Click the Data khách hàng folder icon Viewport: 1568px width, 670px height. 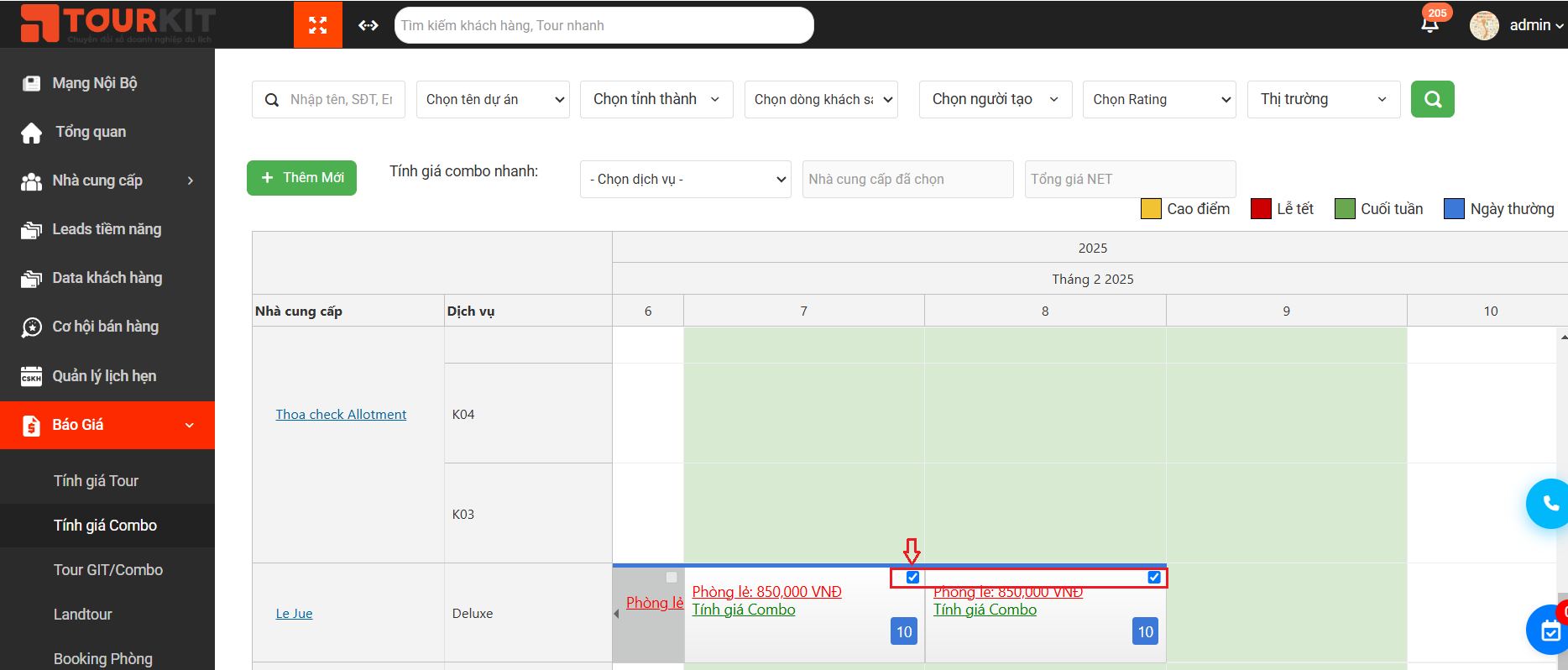(x=31, y=279)
